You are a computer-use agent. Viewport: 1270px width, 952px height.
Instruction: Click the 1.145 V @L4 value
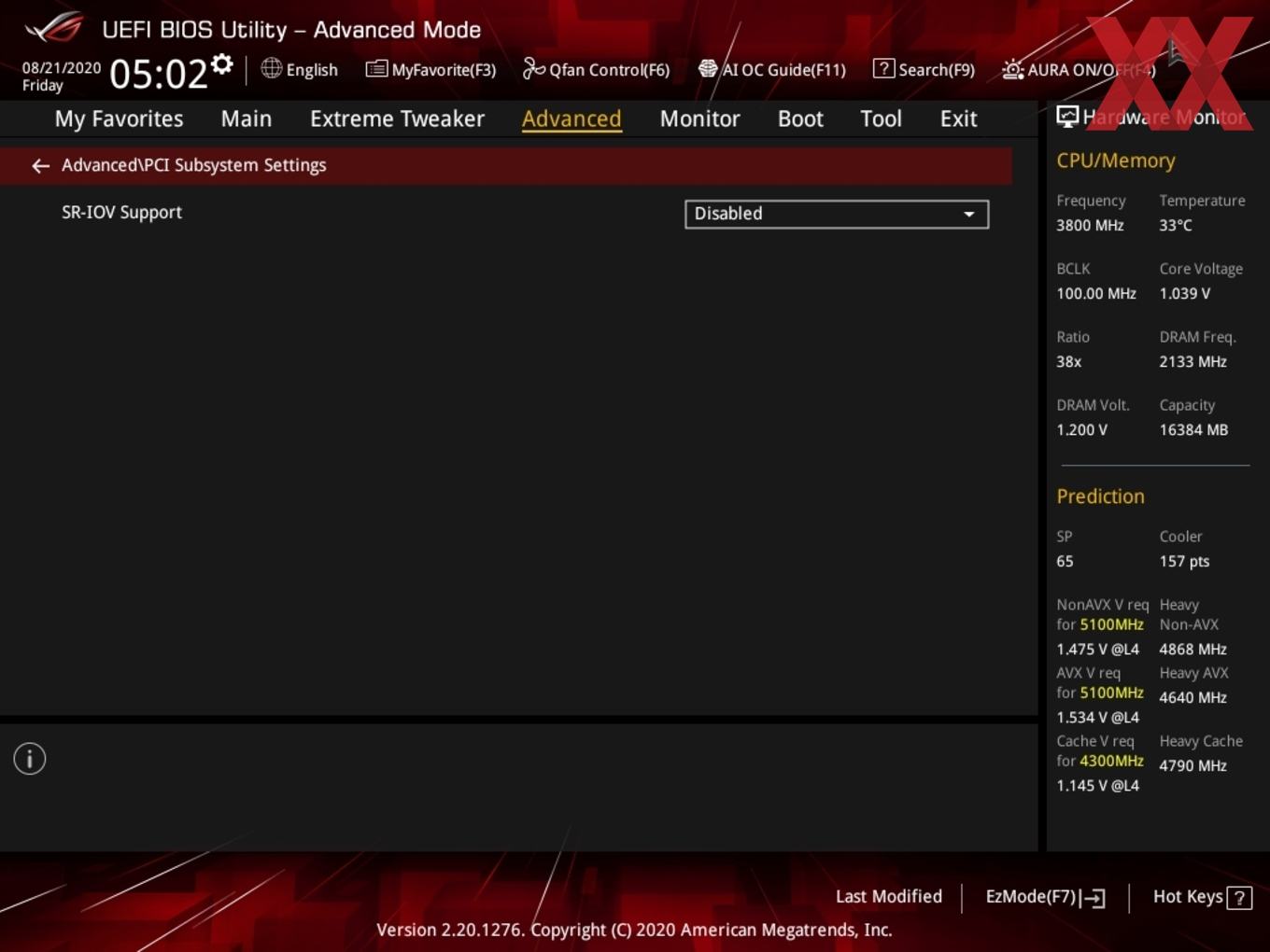[1098, 785]
